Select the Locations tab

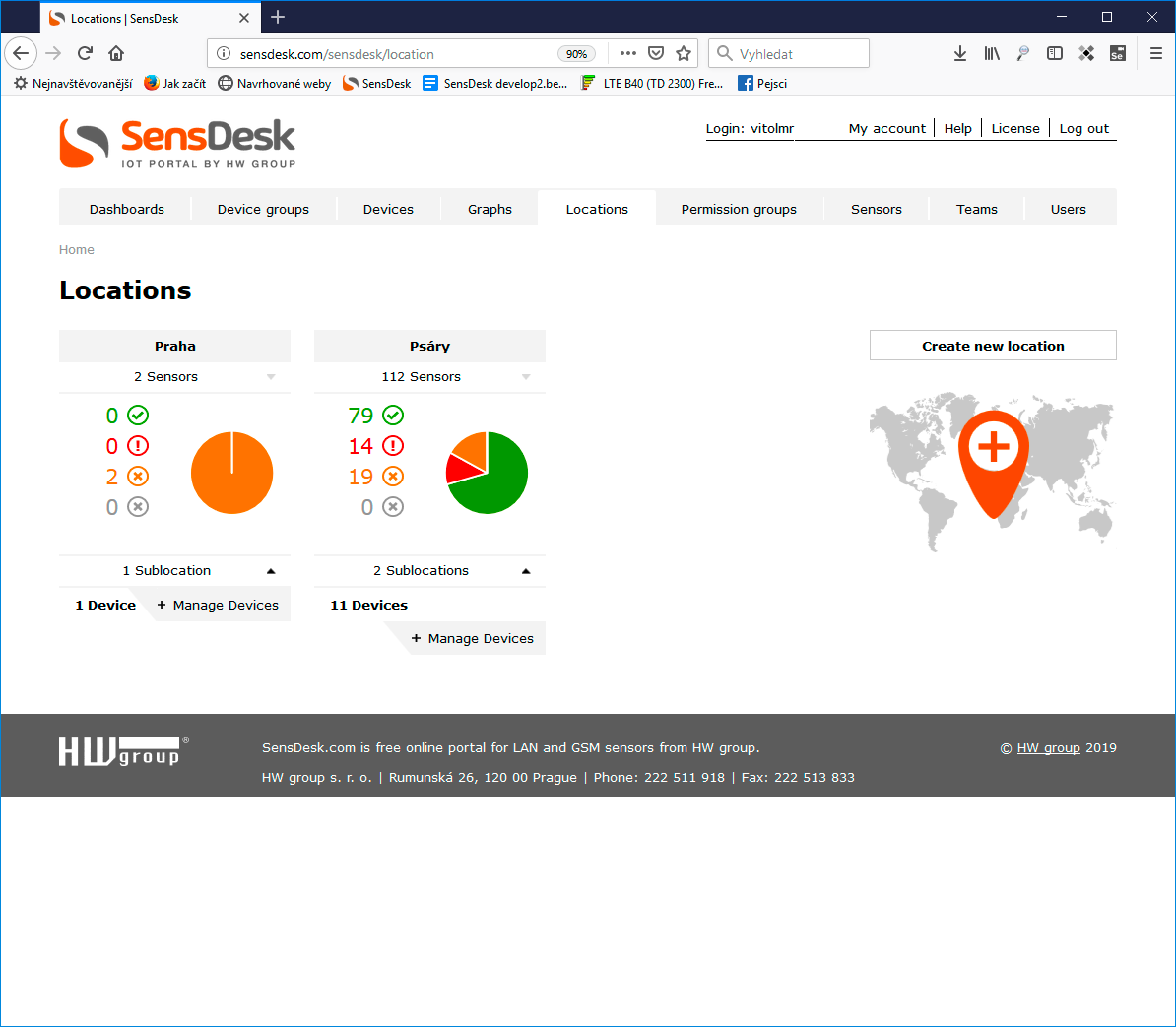tap(597, 209)
